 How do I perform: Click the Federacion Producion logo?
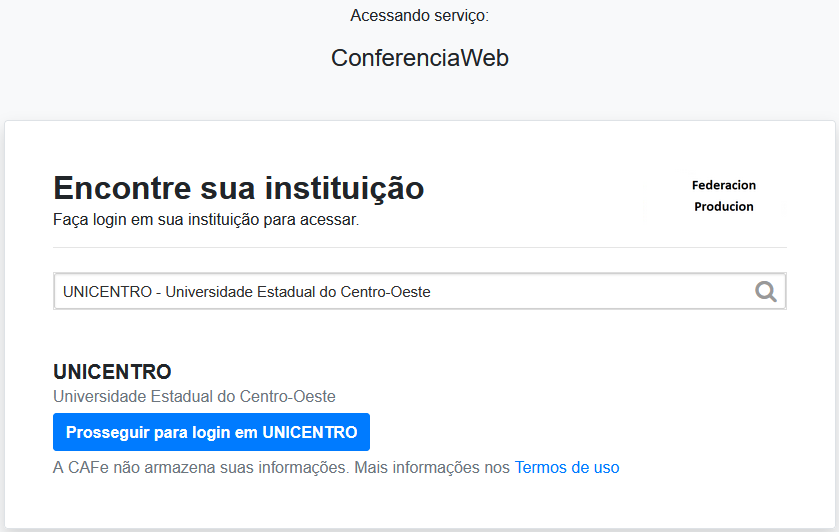pyautogui.click(x=723, y=196)
